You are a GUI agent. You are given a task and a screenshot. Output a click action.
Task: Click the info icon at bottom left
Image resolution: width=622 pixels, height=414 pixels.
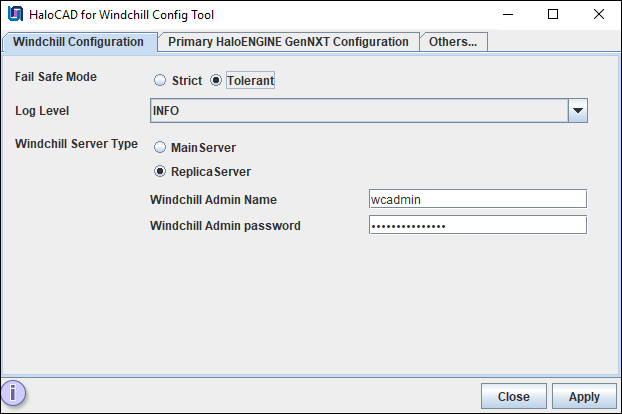pyautogui.click(x=13, y=393)
